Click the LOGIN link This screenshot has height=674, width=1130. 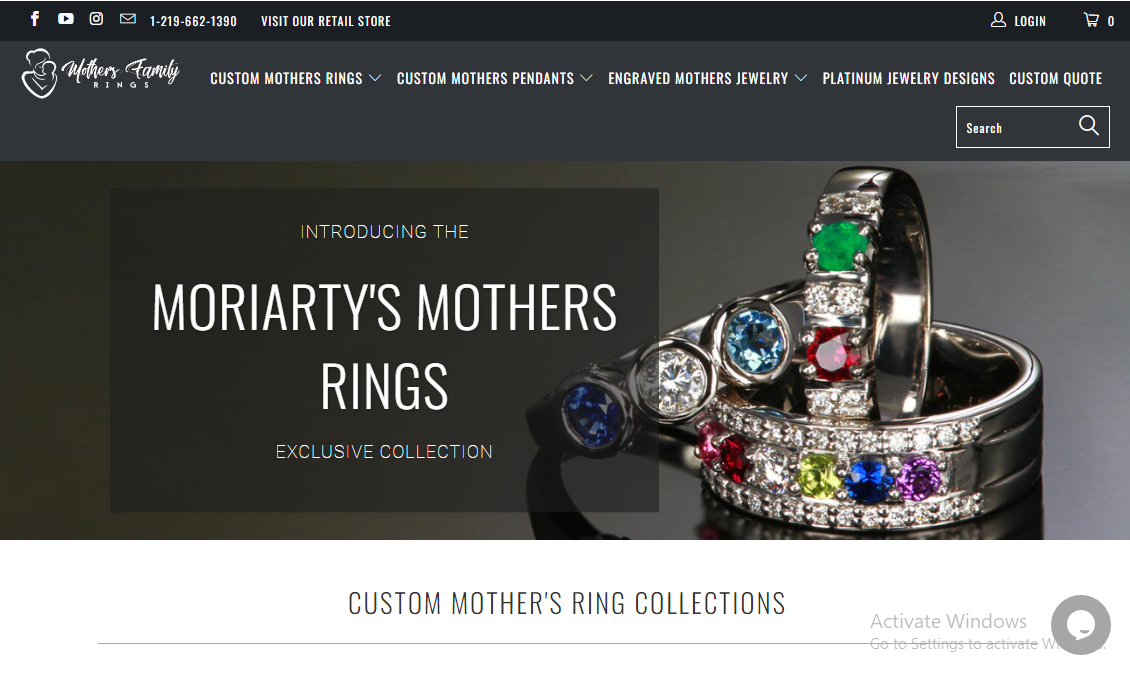(1030, 21)
